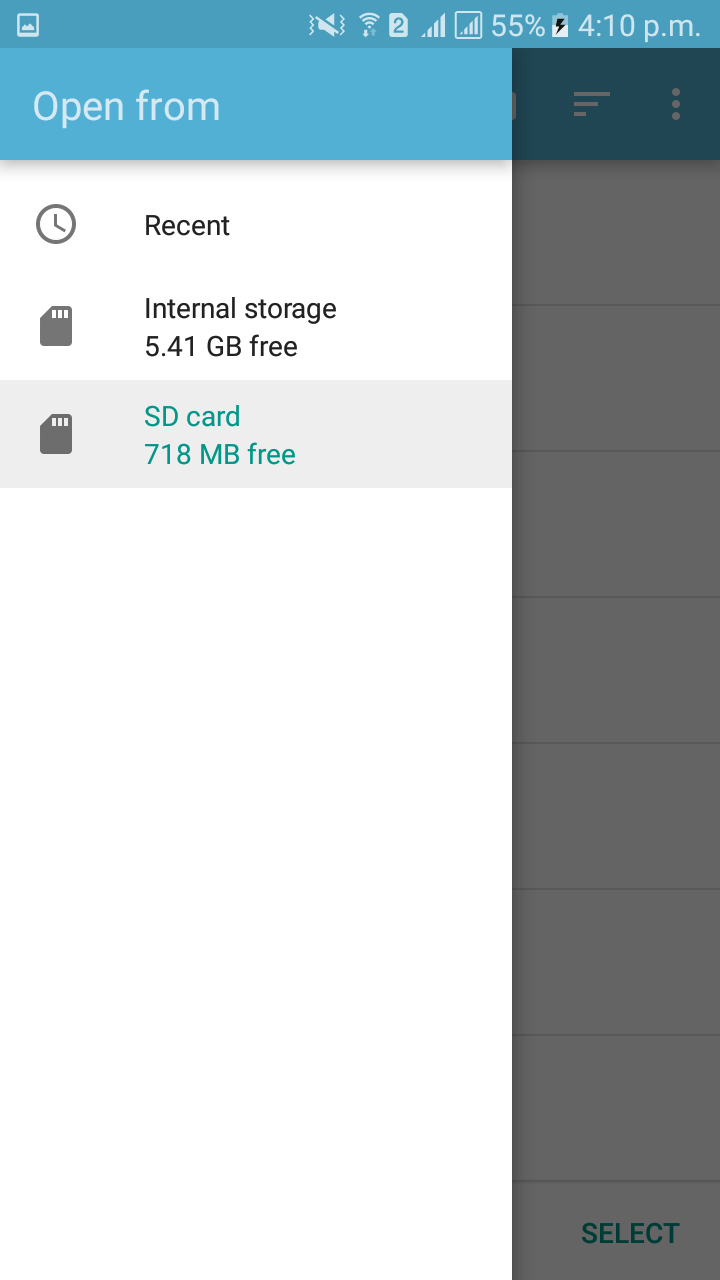Viewport: 720px width, 1280px height.
Task: Select the clock icon beside Recent
Action: [x=56, y=224]
